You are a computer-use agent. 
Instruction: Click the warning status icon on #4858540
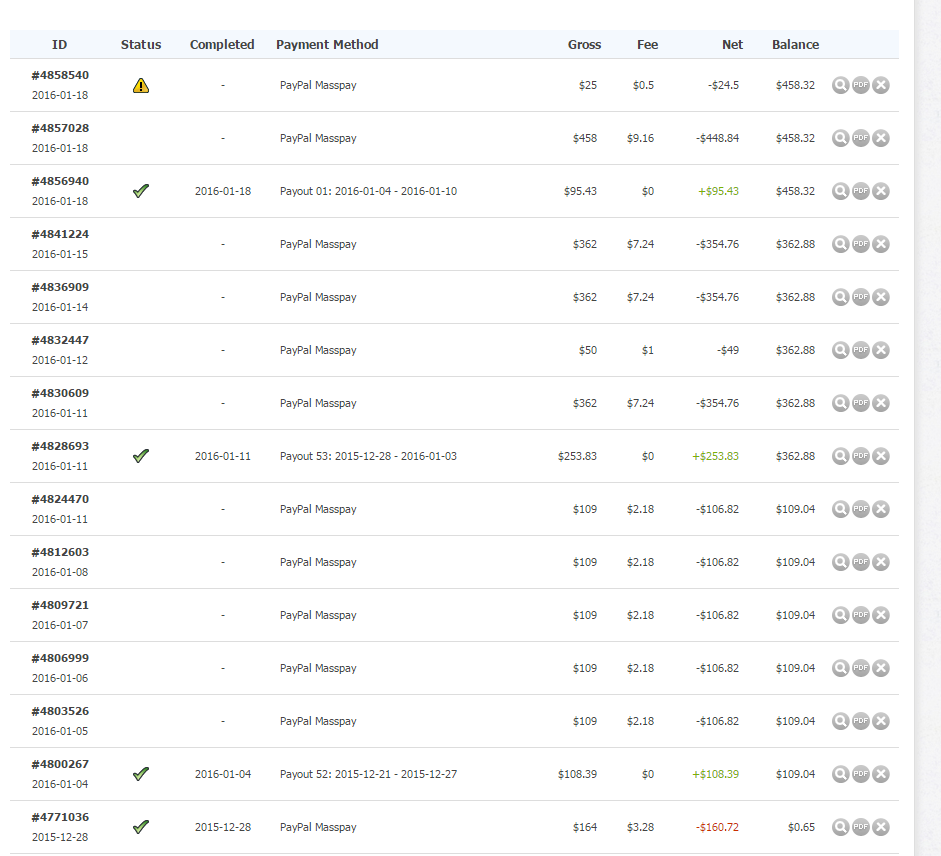click(141, 86)
